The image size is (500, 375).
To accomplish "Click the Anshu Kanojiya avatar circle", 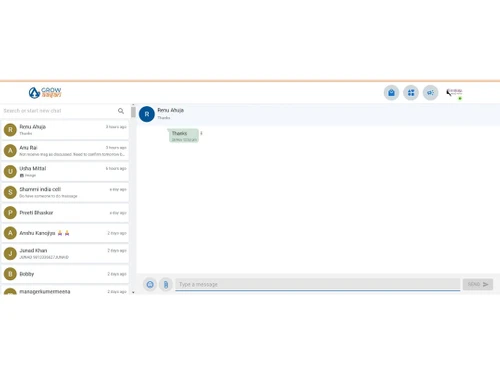I will click(10, 233).
